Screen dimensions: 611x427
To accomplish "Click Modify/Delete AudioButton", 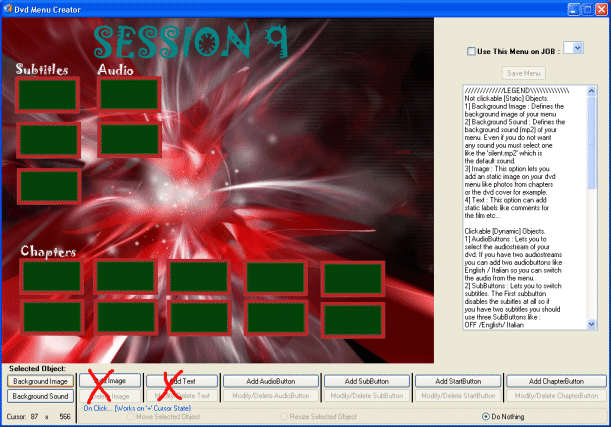I will [270, 396].
